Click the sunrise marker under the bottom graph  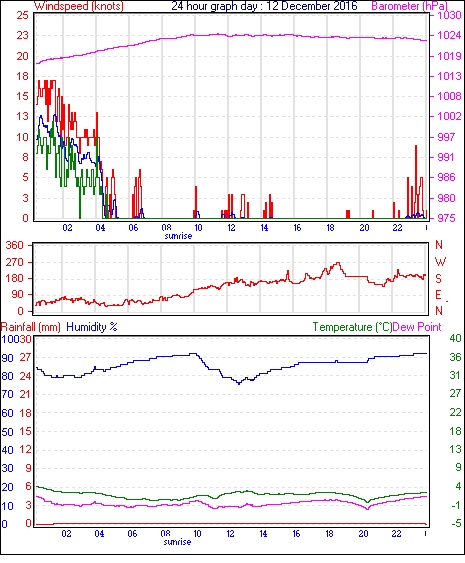(177, 542)
